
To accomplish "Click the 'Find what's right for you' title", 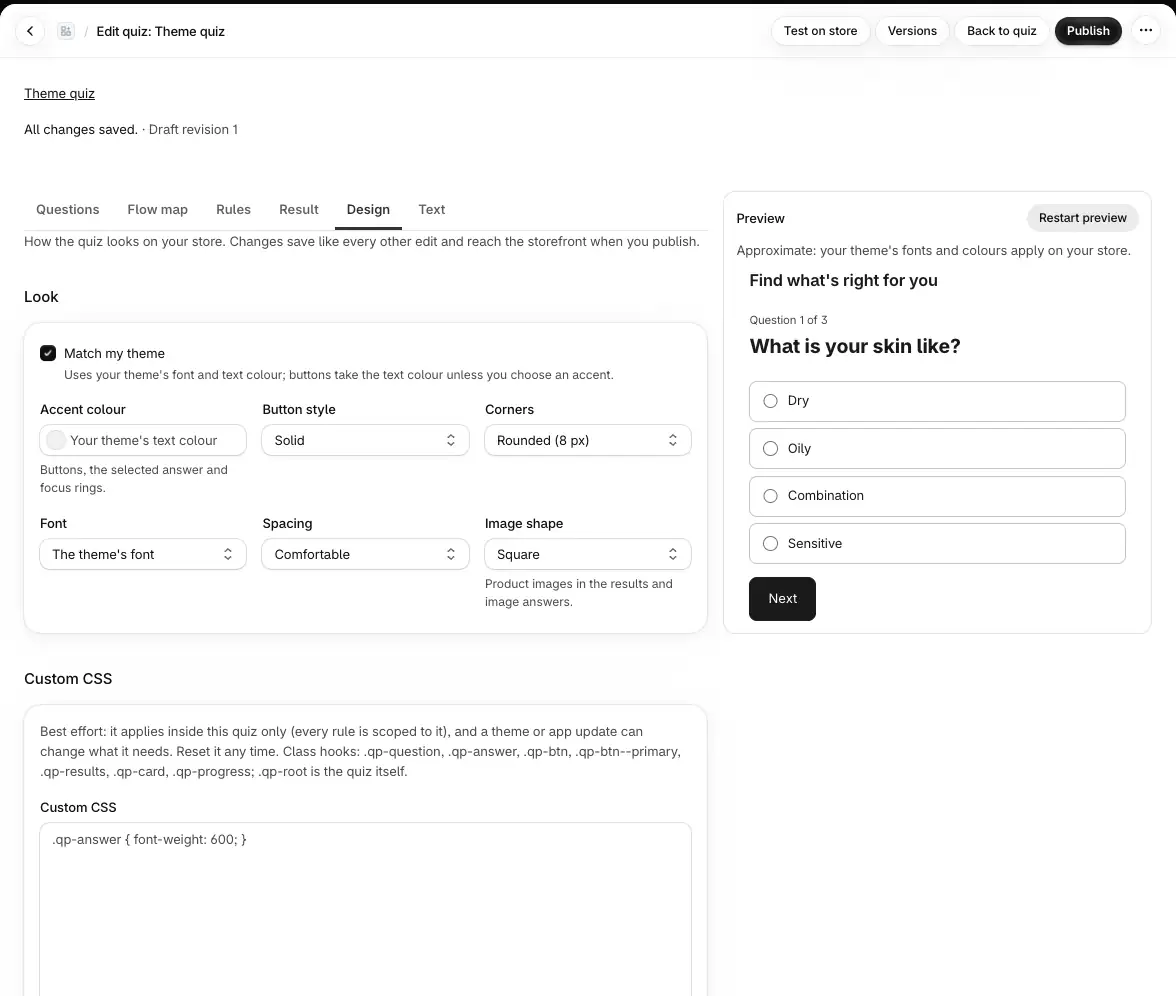I will 843,280.
